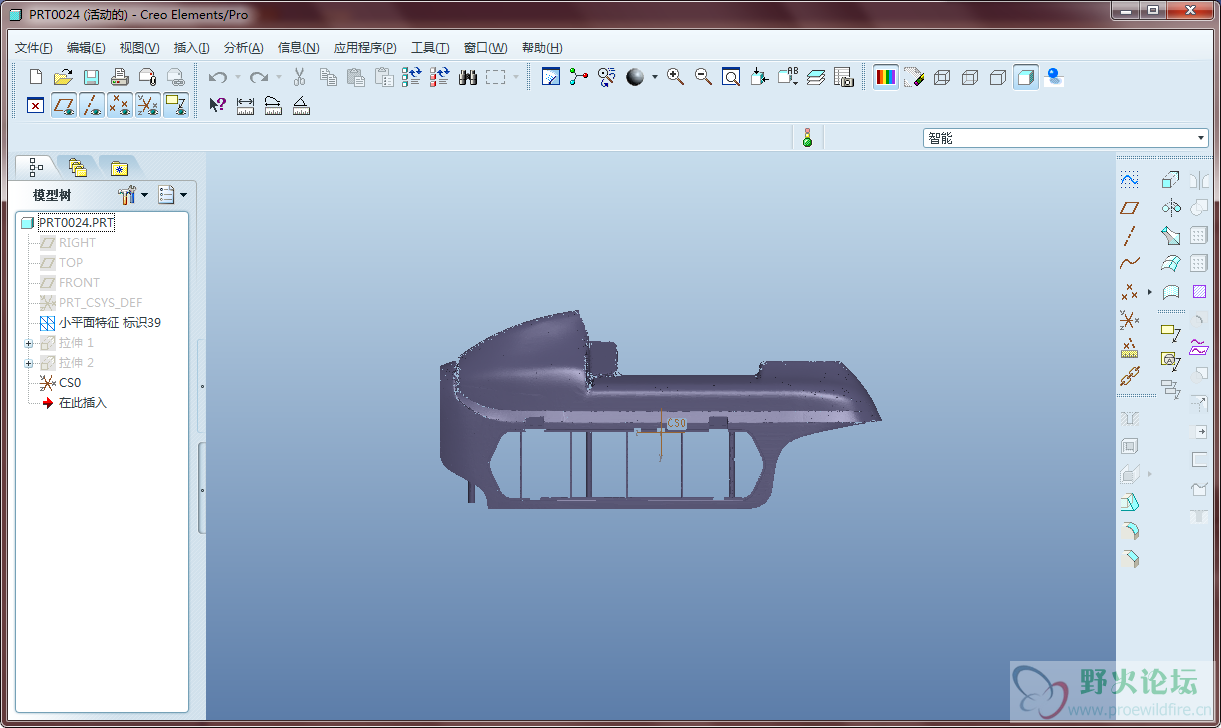Expand the 拉伸 1 tree node
This screenshot has height=728, width=1221.
click(x=29, y=343)
